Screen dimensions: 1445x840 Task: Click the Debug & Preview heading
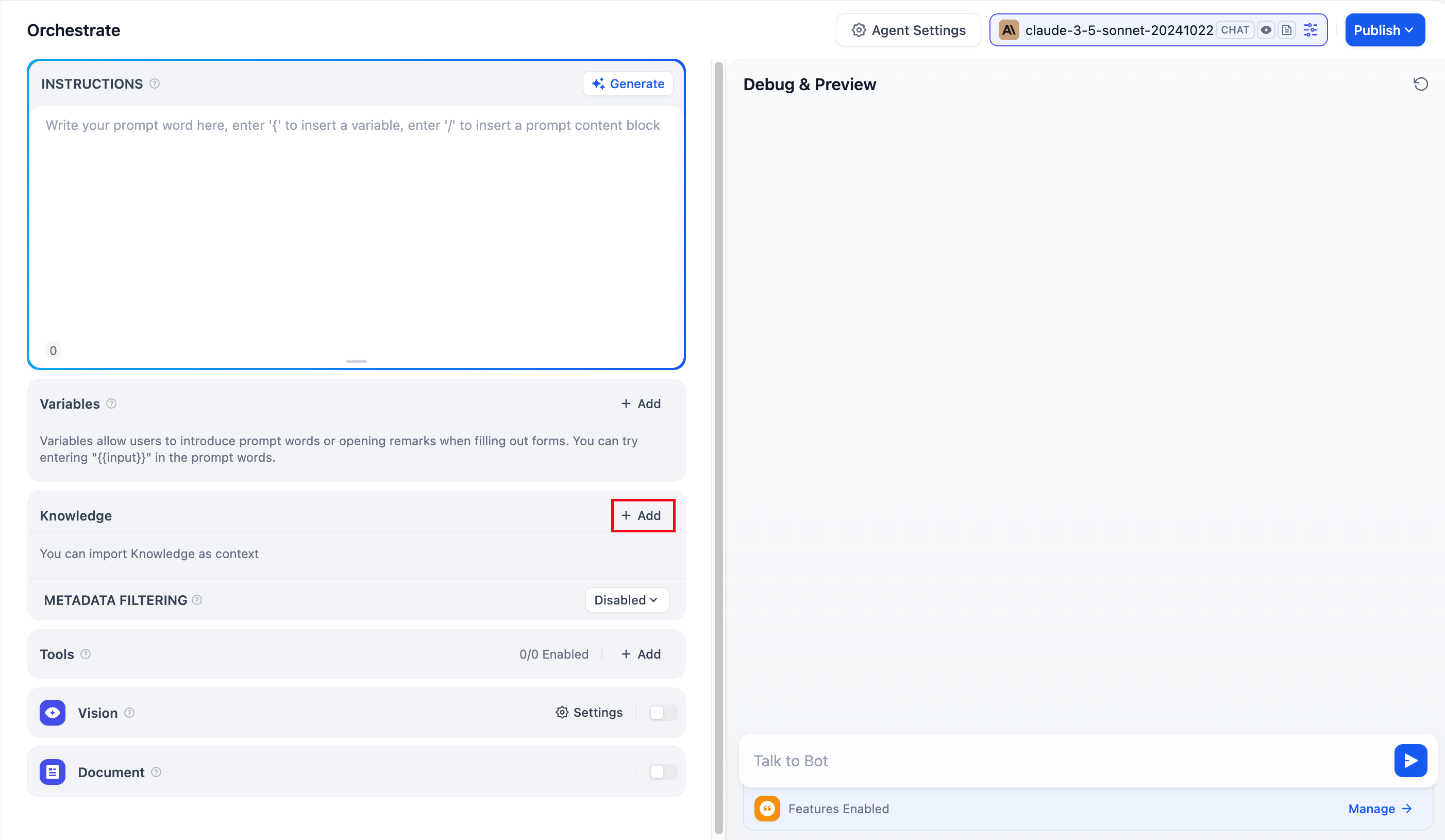810,85
